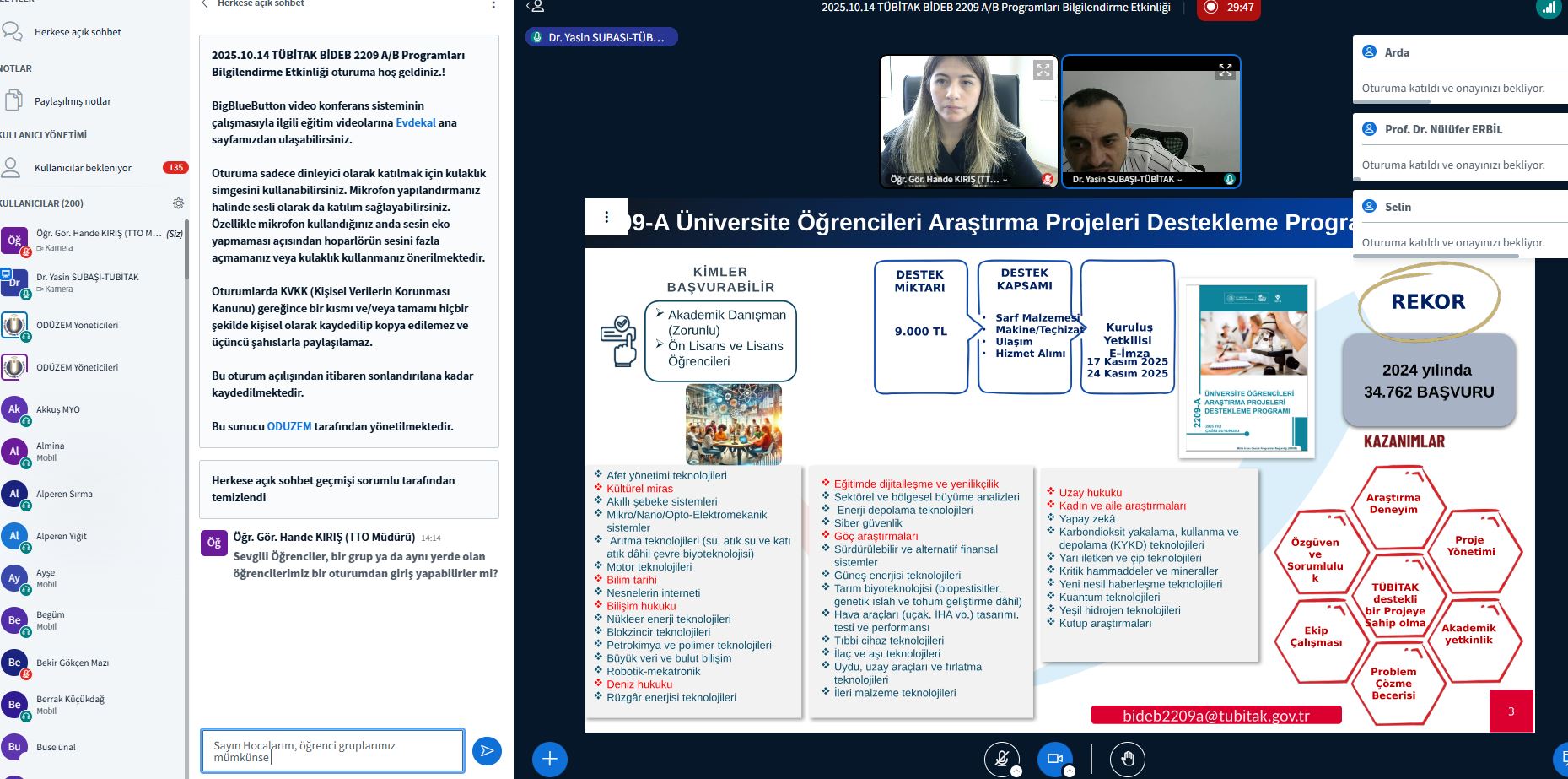Collapse chat with the back chevron

(x=205, y=4)
